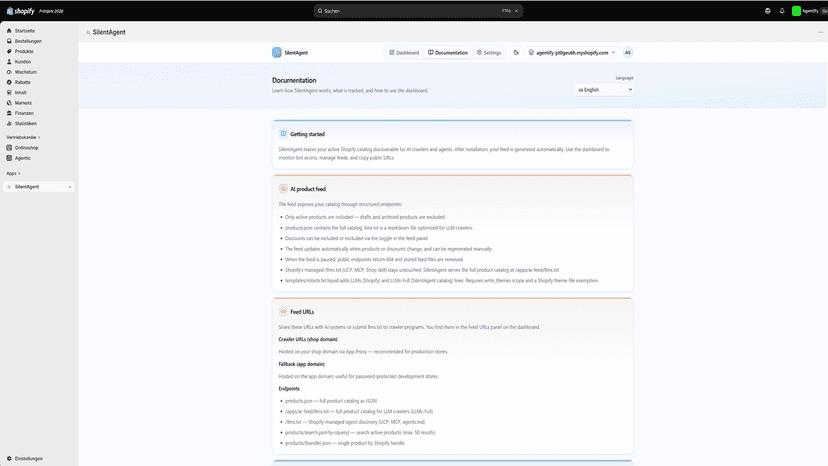Click the Feed URLs link icon
Screen dimensions: 828x466
tap(283, 312)
